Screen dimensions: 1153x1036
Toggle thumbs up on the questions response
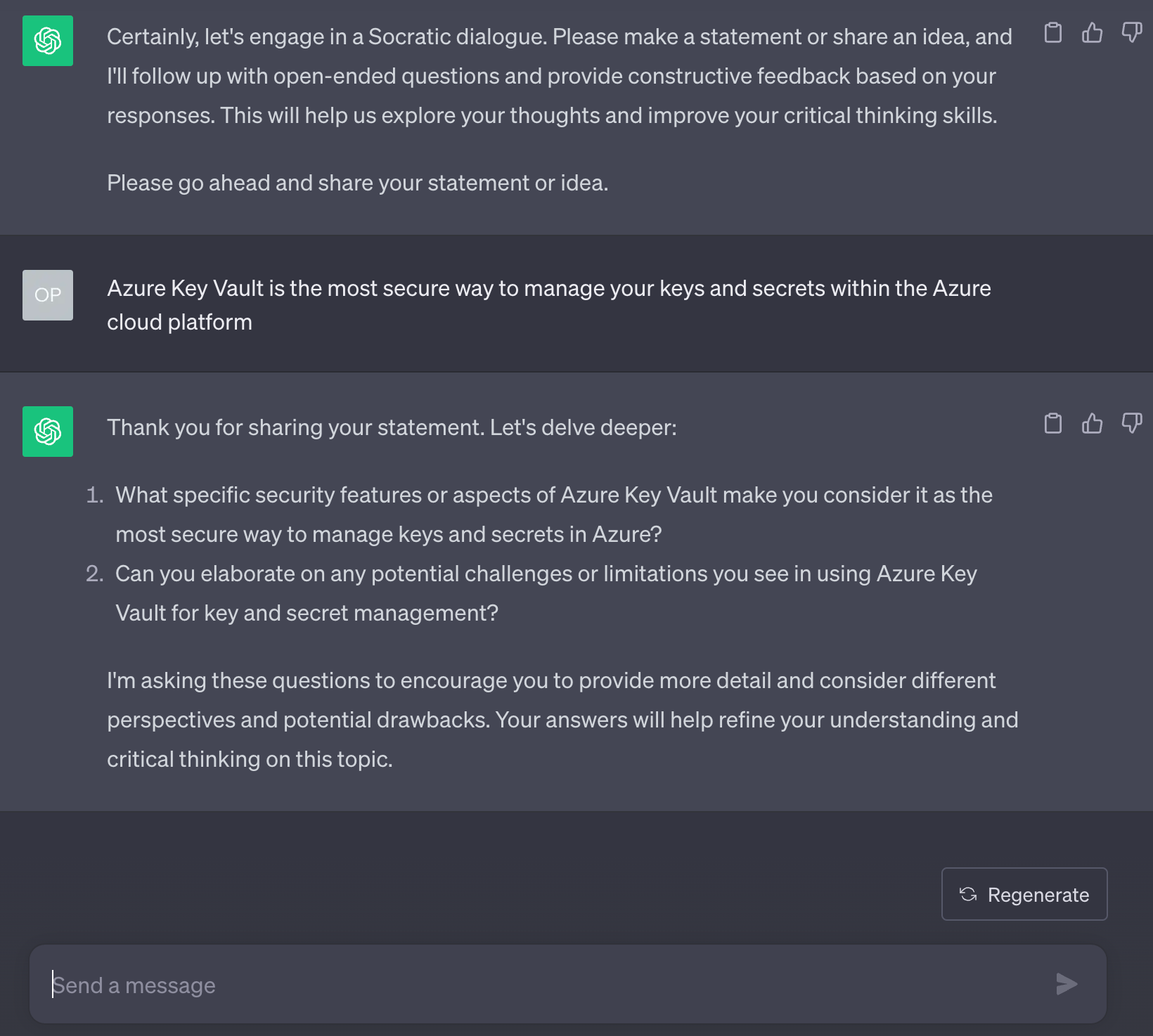click(x=1092, y=424)
